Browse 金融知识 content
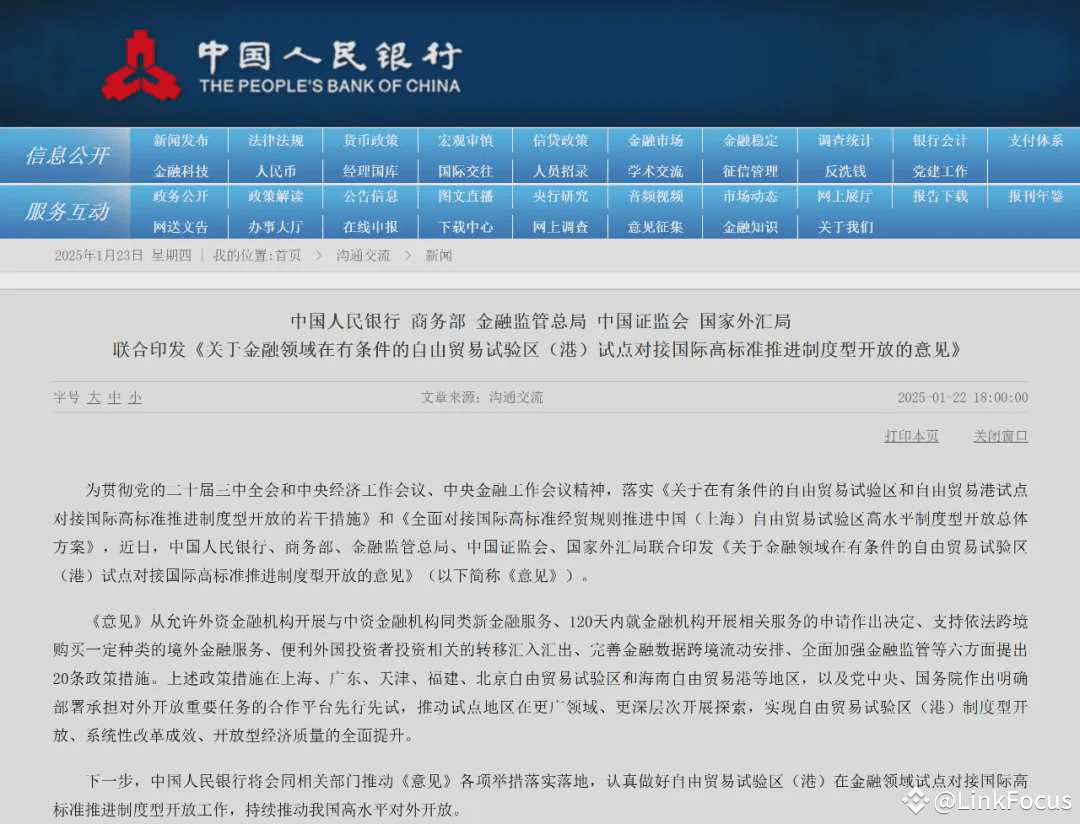Image resolution: width=1080 pixels, height=824 pixels. coord(750,226)
